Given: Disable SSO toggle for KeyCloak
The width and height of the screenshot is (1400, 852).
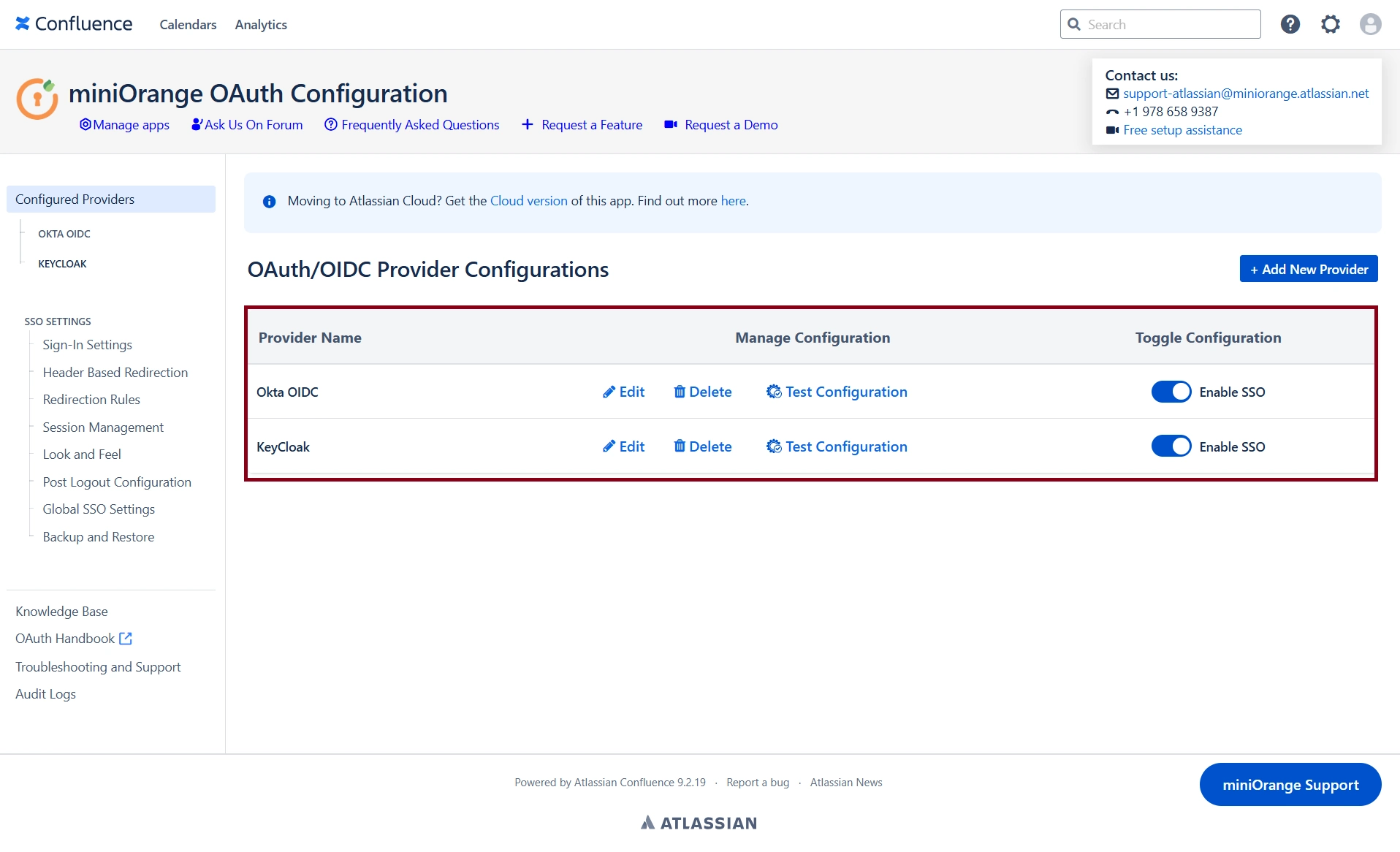Looking at the screenshot, I should pos(1171,446).
